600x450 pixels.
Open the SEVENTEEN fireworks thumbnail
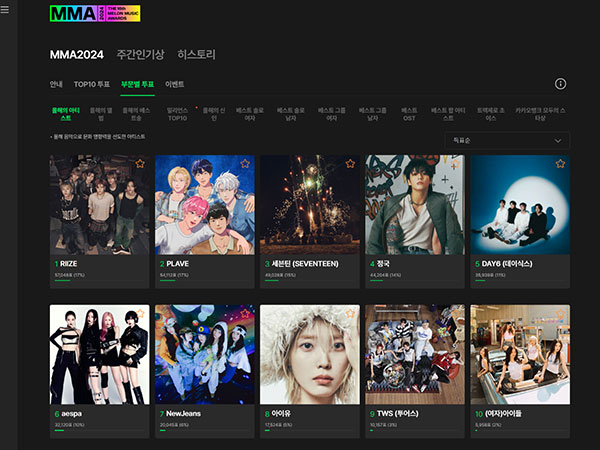[x=310, y=205]
